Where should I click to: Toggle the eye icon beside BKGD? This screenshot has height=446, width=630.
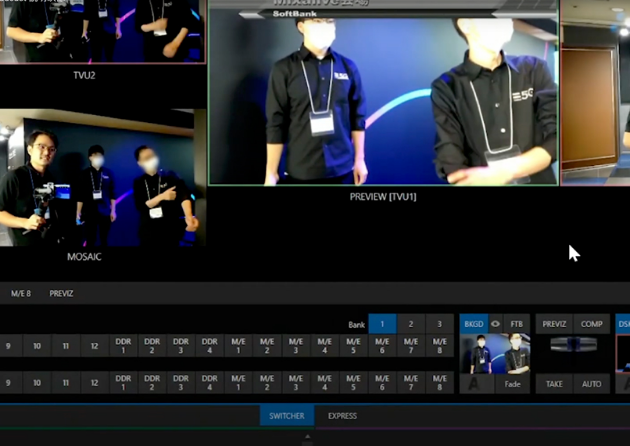click(x=495, y=324)
